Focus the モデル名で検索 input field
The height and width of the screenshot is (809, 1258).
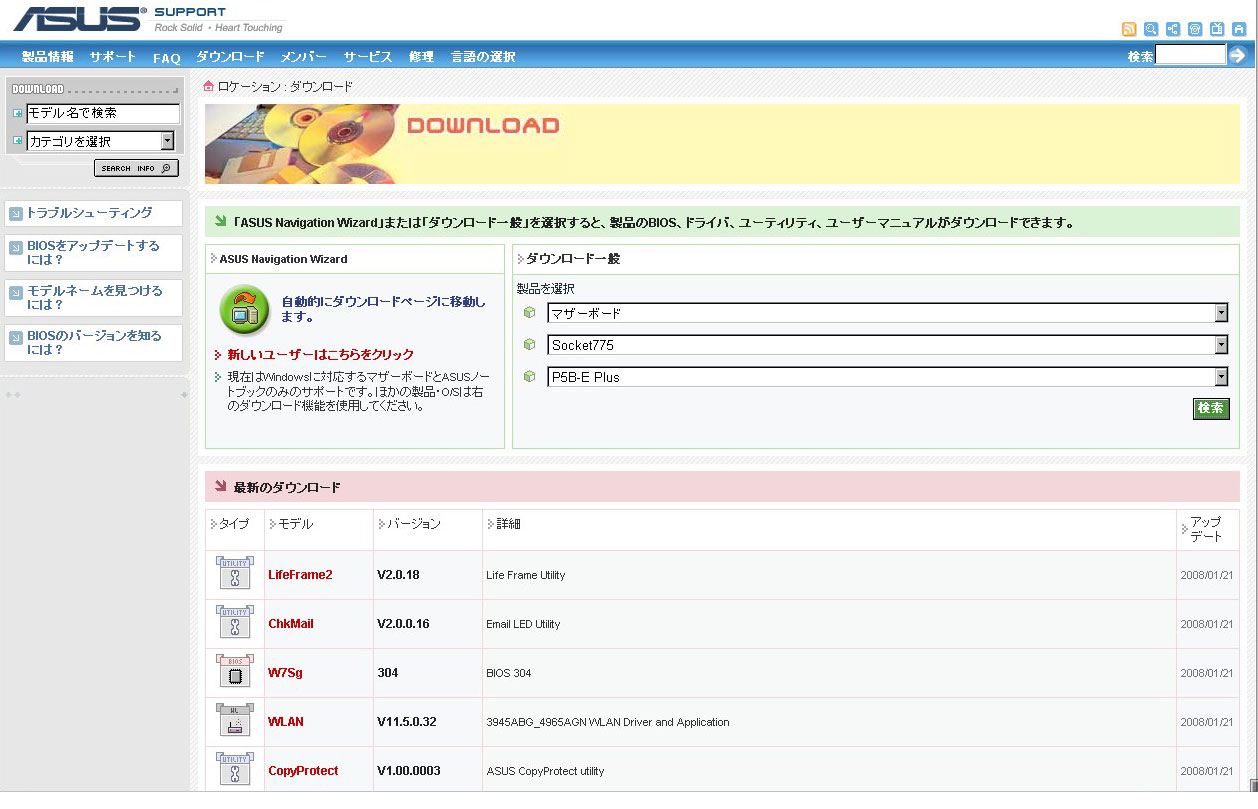click(103, 114)
